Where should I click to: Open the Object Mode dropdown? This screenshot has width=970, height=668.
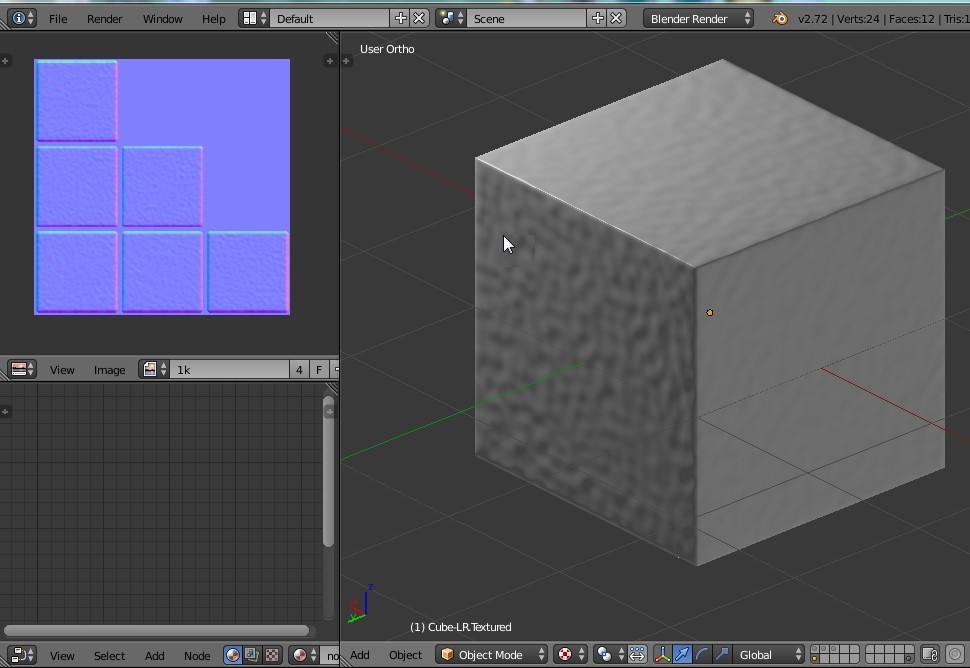pyautogui.click(x=492, y=655)
